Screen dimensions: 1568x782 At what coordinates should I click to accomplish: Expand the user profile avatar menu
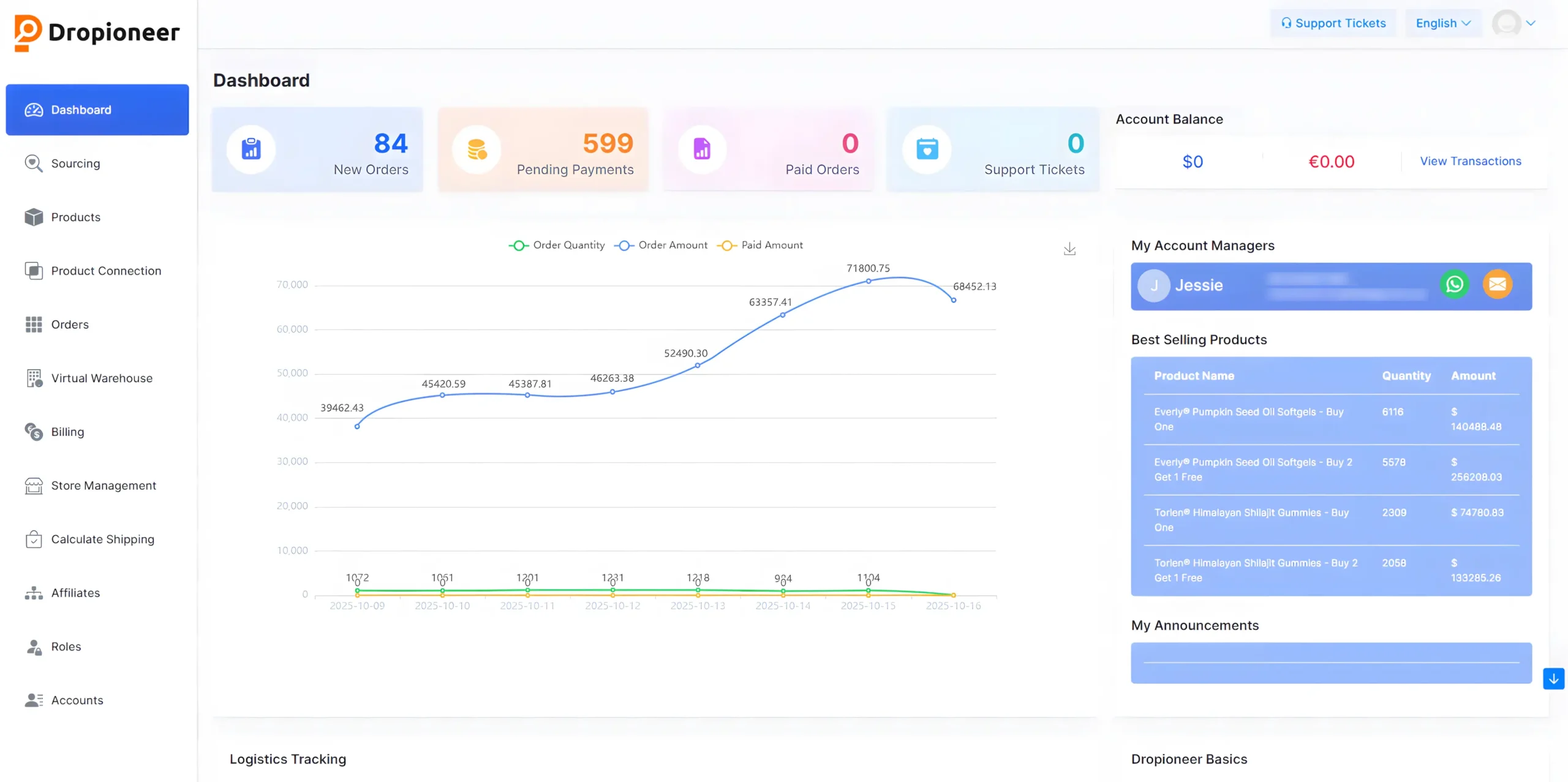pos(1514,23)
